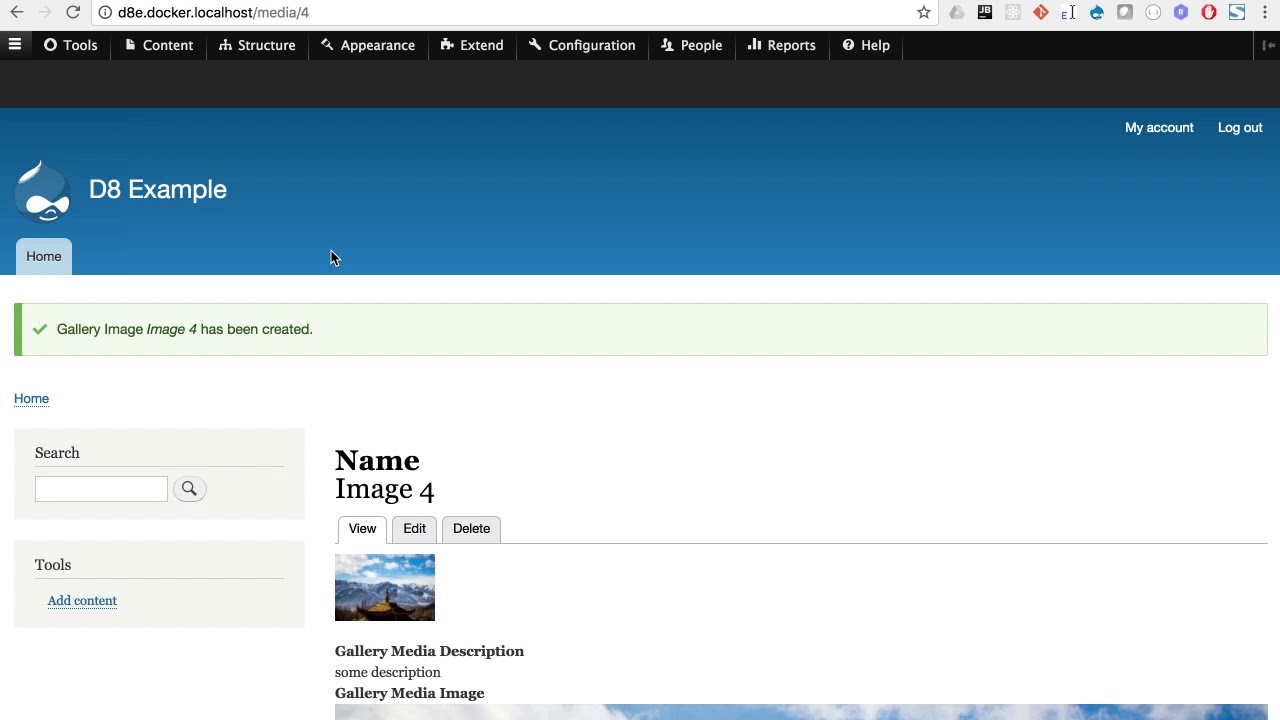Open the Reports admin menu
1280x720 pixels.
[782, 45]
